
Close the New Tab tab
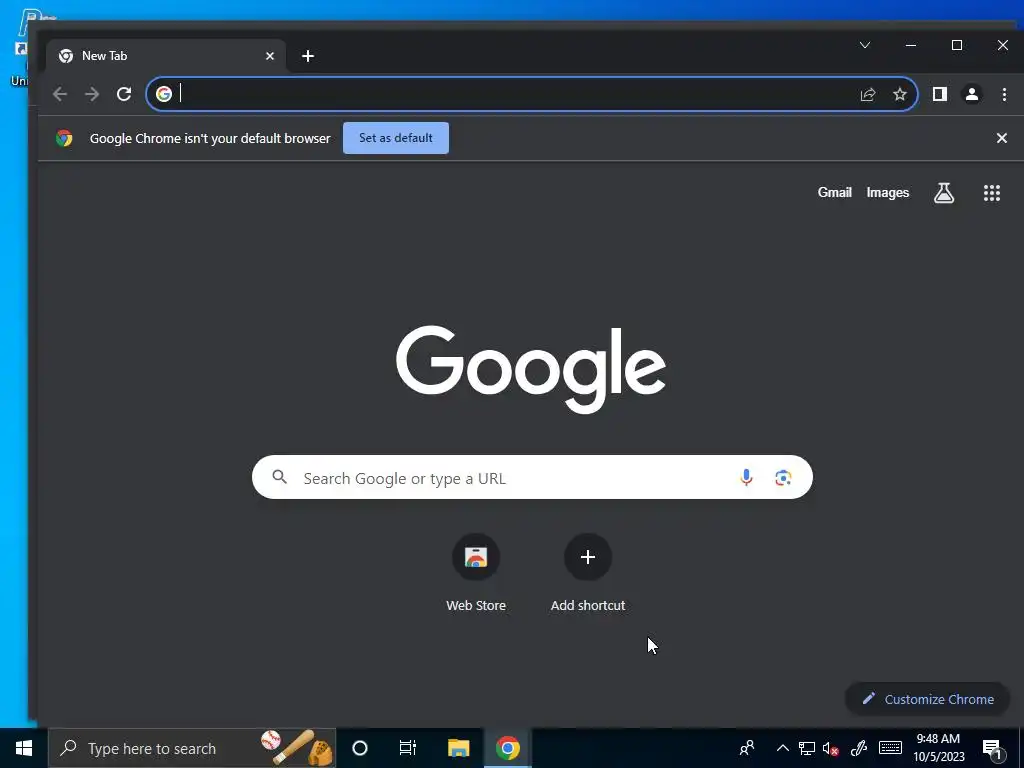tap(270, 56)
